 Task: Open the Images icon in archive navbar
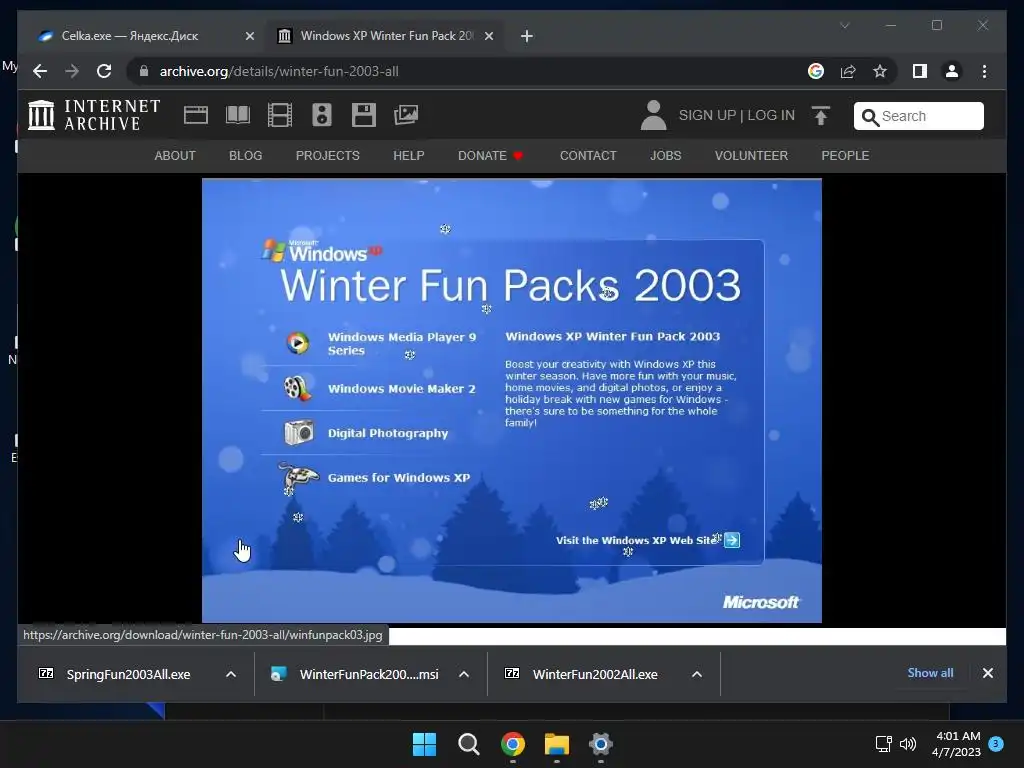click(x=406, y=115)
